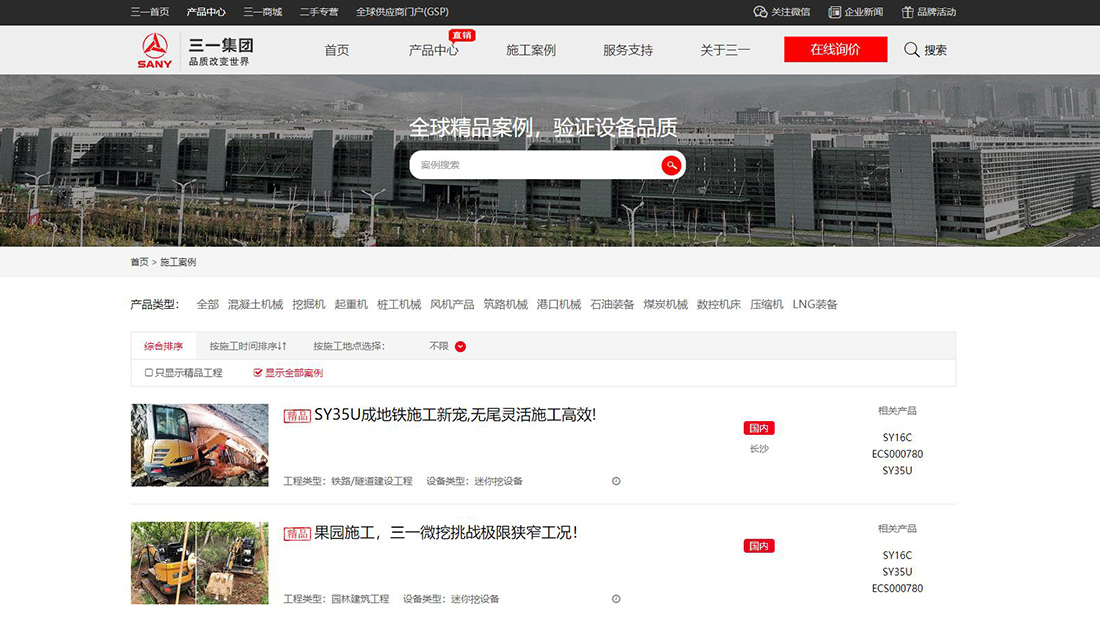The width and height of the screenshot is (1100, 618).
Task: Click the magnifier search icon in navbar
Action: (911, 50)
